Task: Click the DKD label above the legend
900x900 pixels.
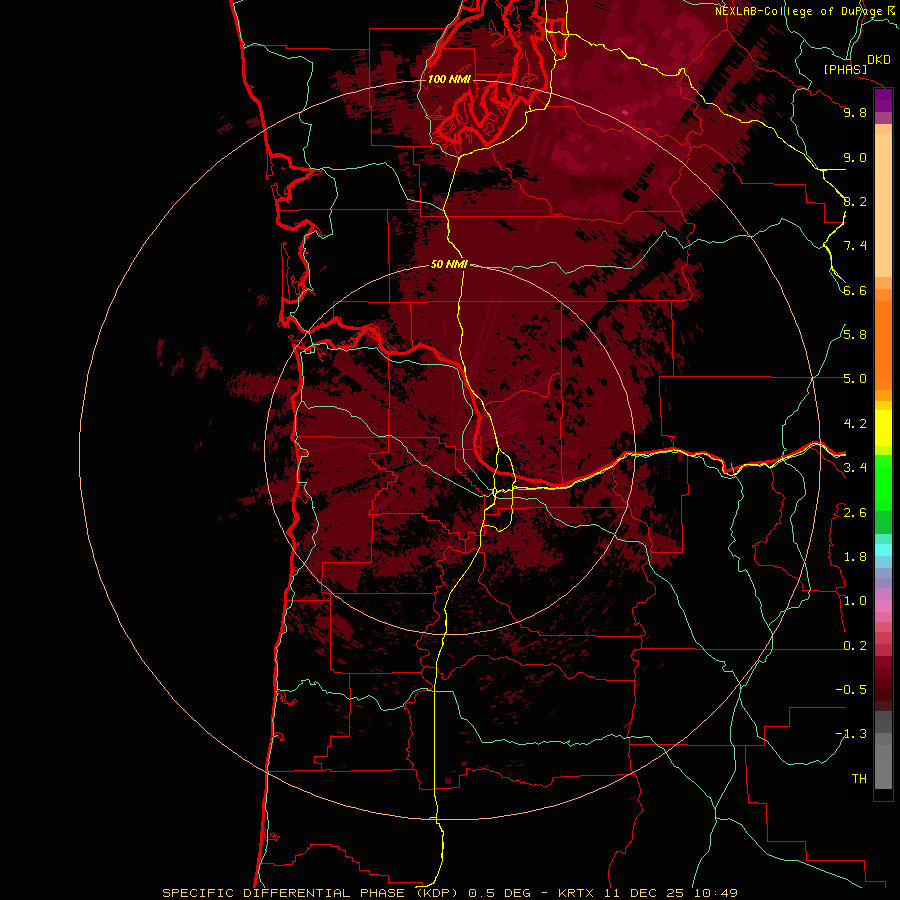Action: [x=879, y=60]
